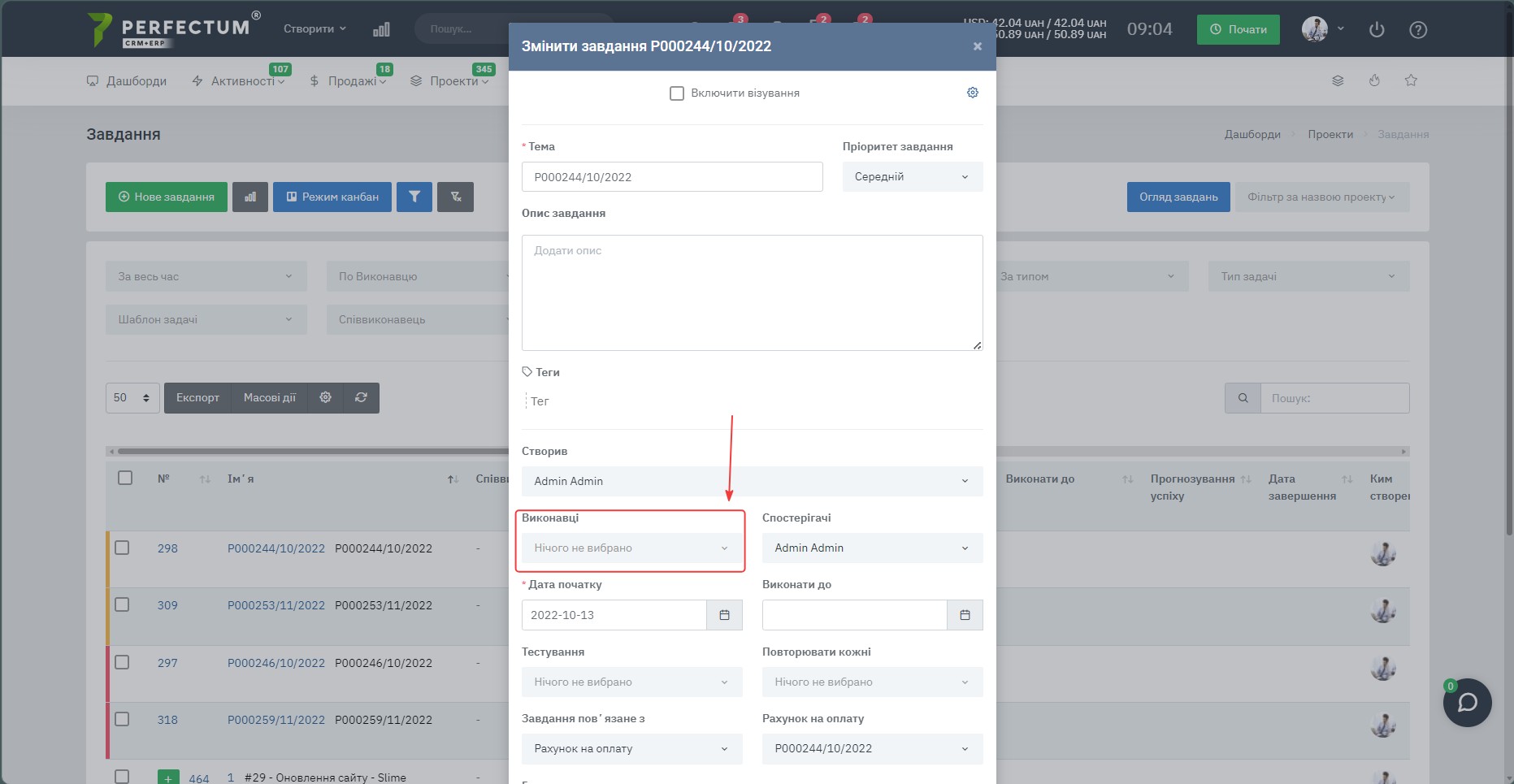Click the Експорт button
The width and height of the screenshot is (1514, 784).
(x=197, y=397)
